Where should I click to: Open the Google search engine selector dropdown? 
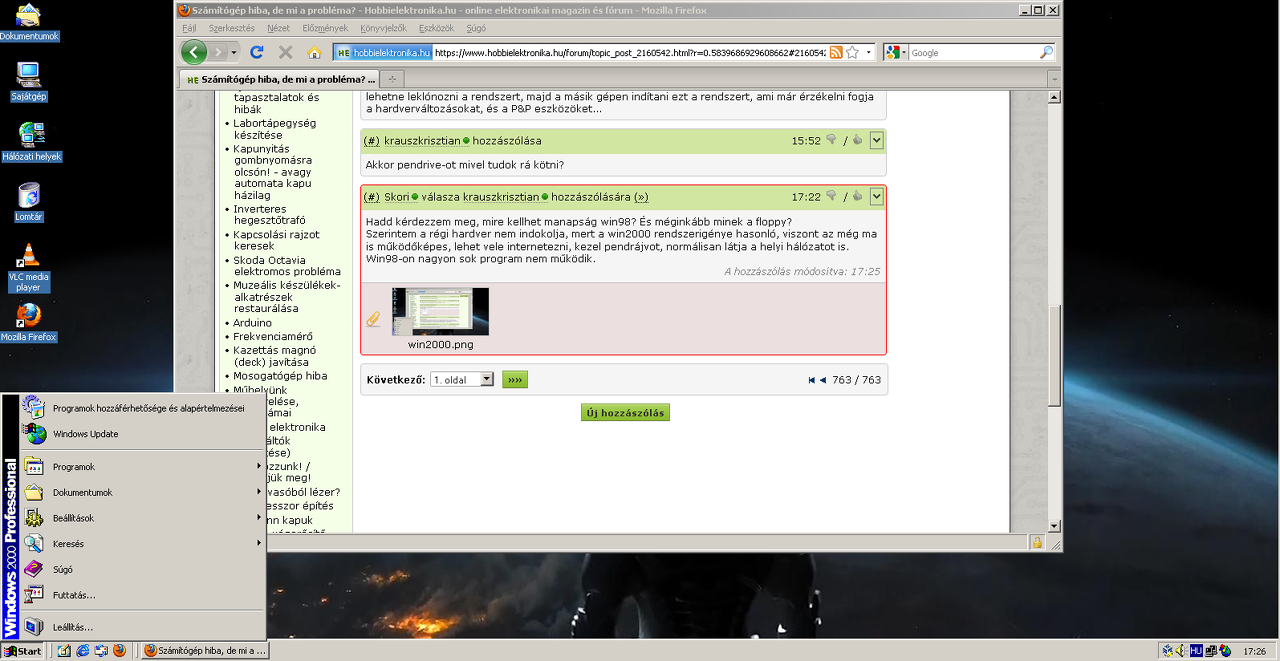tap(896, 52)
